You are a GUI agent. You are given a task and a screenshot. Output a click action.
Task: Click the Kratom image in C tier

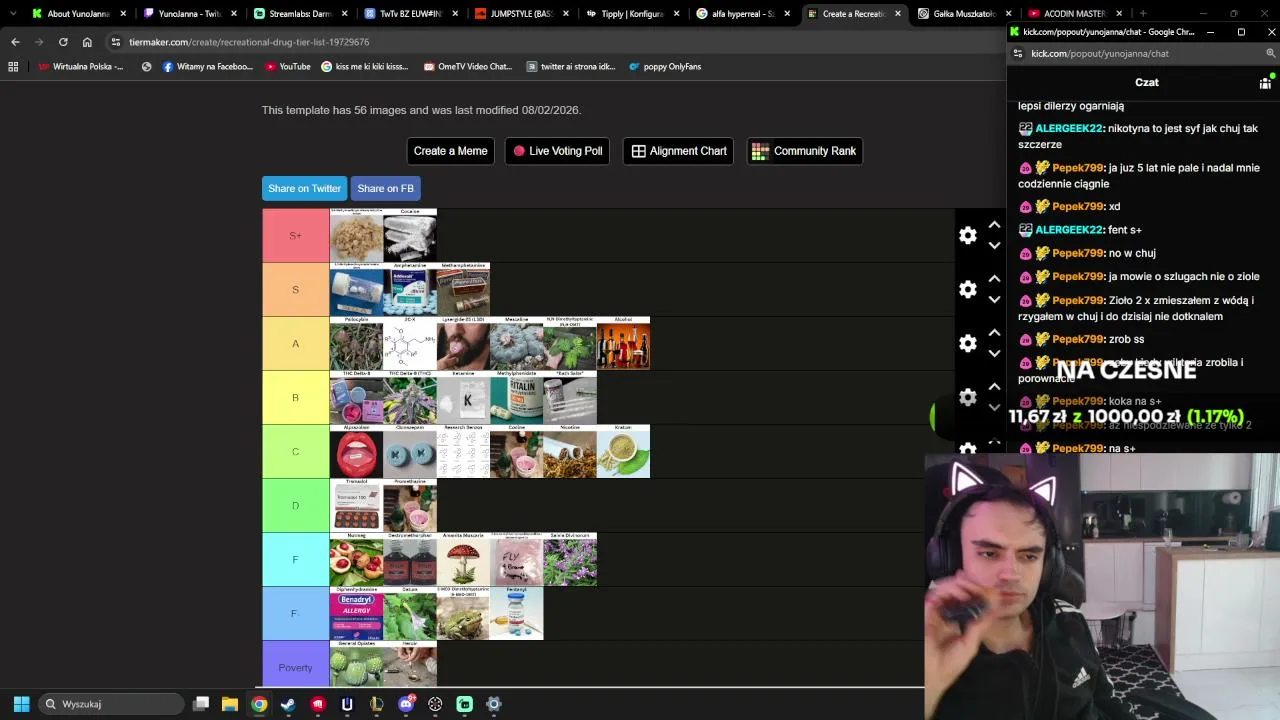(x=623, y=451)
